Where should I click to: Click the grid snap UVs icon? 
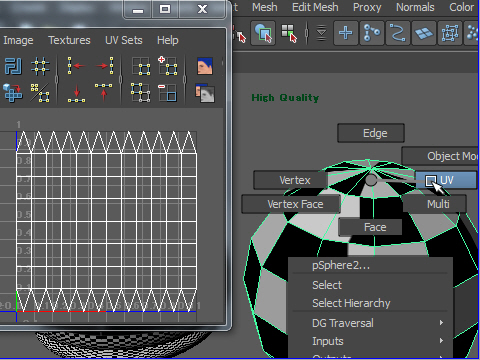click(40, 66)
